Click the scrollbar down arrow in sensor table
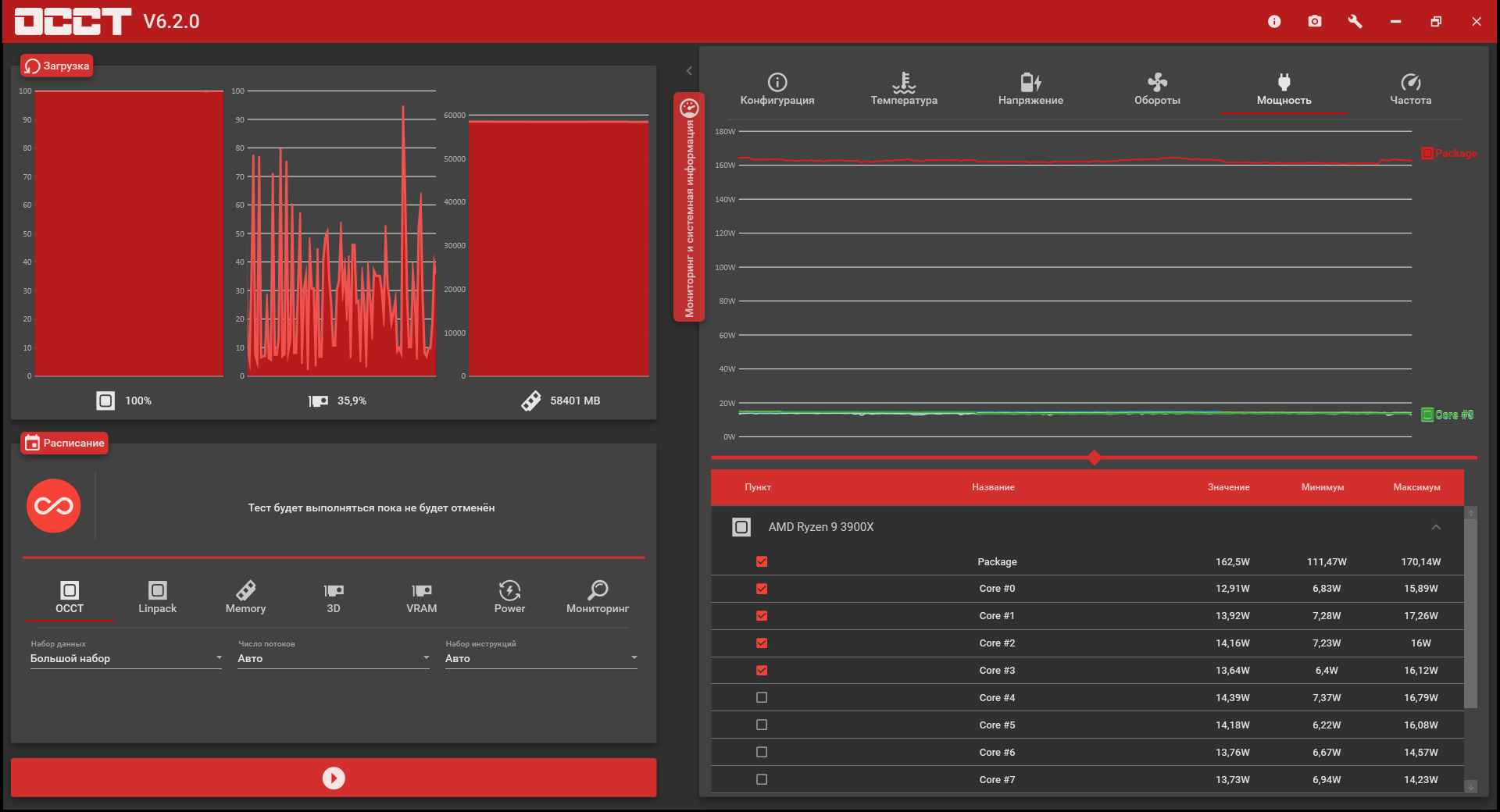The width and height of the screenshot is (1500, 812). pos(1471,787)
